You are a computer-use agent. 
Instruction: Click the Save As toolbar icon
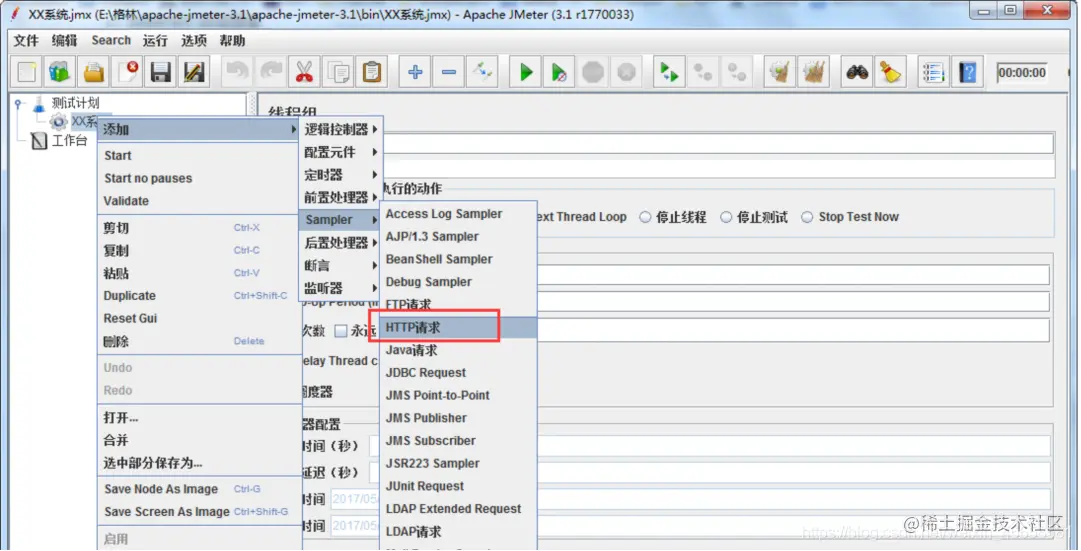tap(194, 72)
